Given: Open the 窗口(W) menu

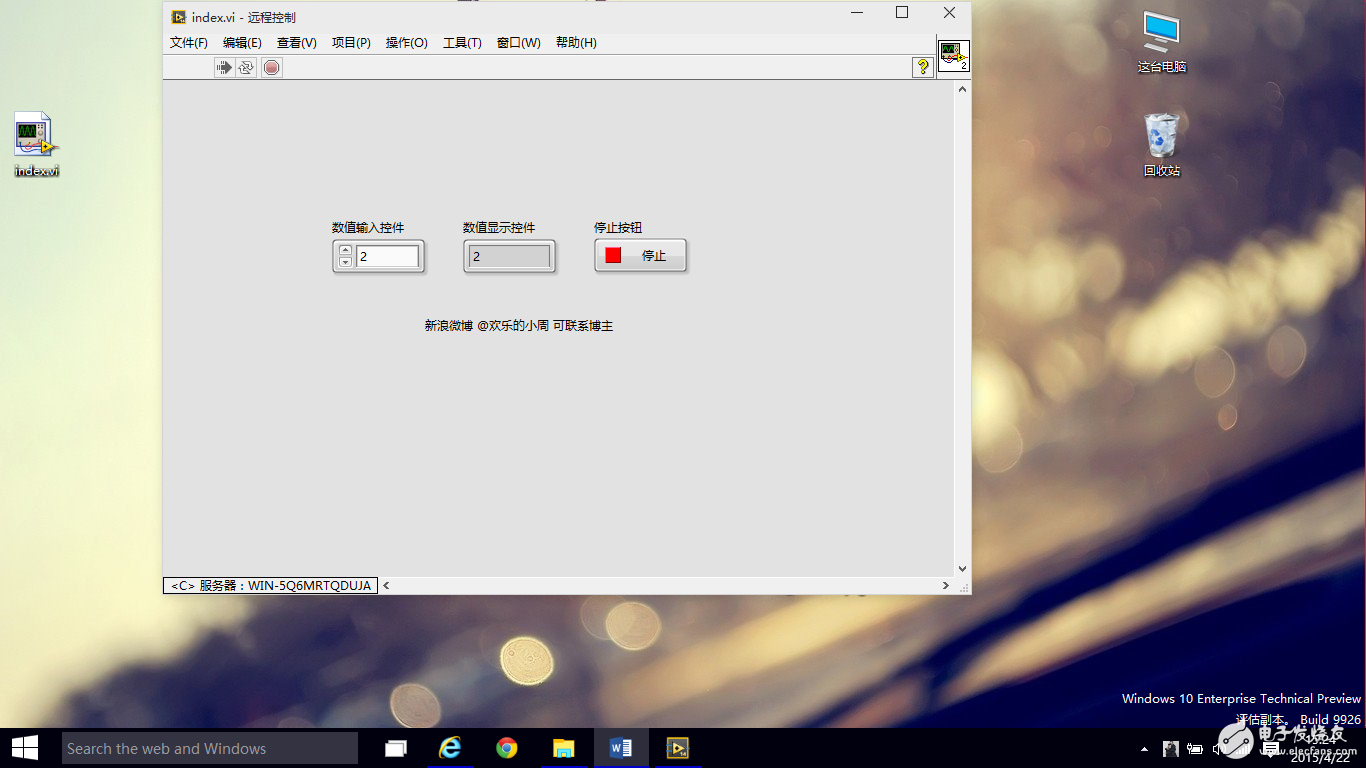Looking at the screenshot, I should click(519, 43).
